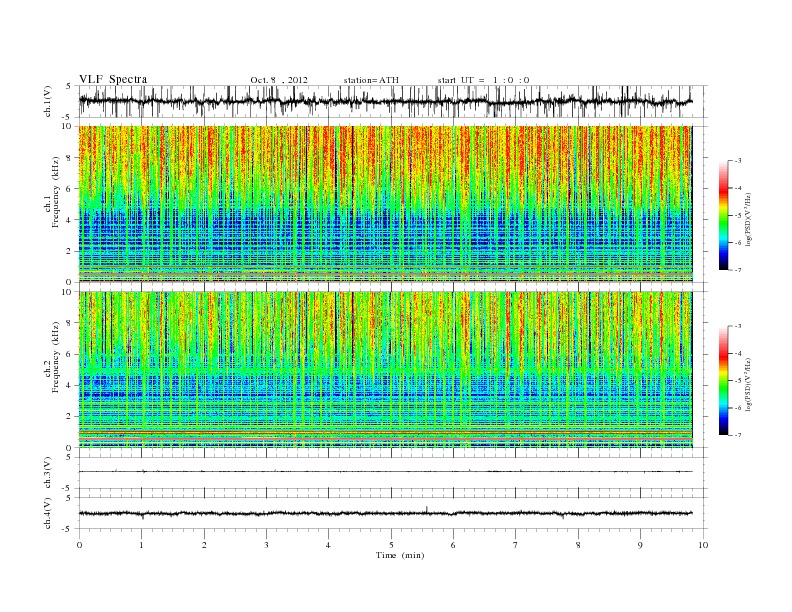Click the "station=ATH" header label
792x612 pixels.
pos(371,80)
